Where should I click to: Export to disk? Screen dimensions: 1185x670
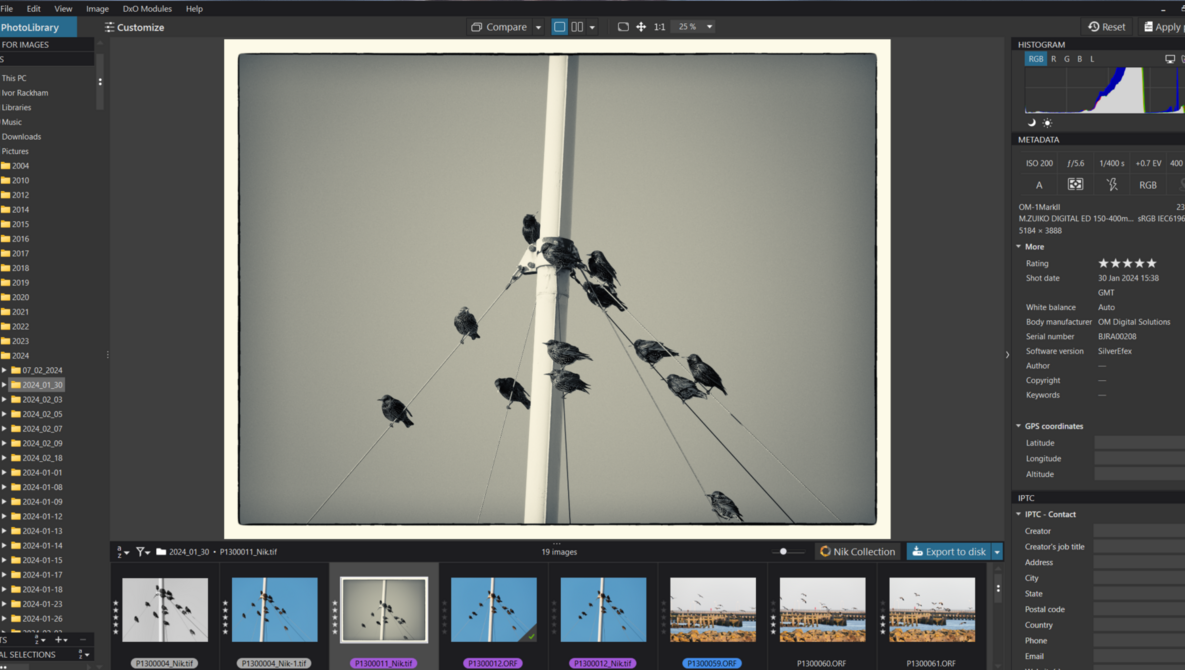pyautogui.click(x=948, y=551)
